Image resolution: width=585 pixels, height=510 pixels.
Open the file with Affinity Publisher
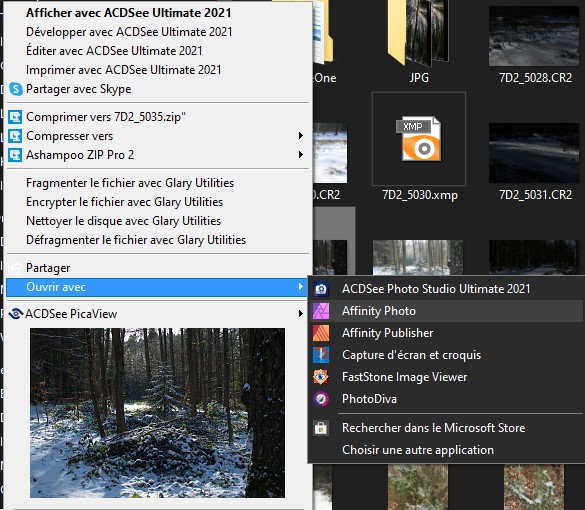point(388,333)
